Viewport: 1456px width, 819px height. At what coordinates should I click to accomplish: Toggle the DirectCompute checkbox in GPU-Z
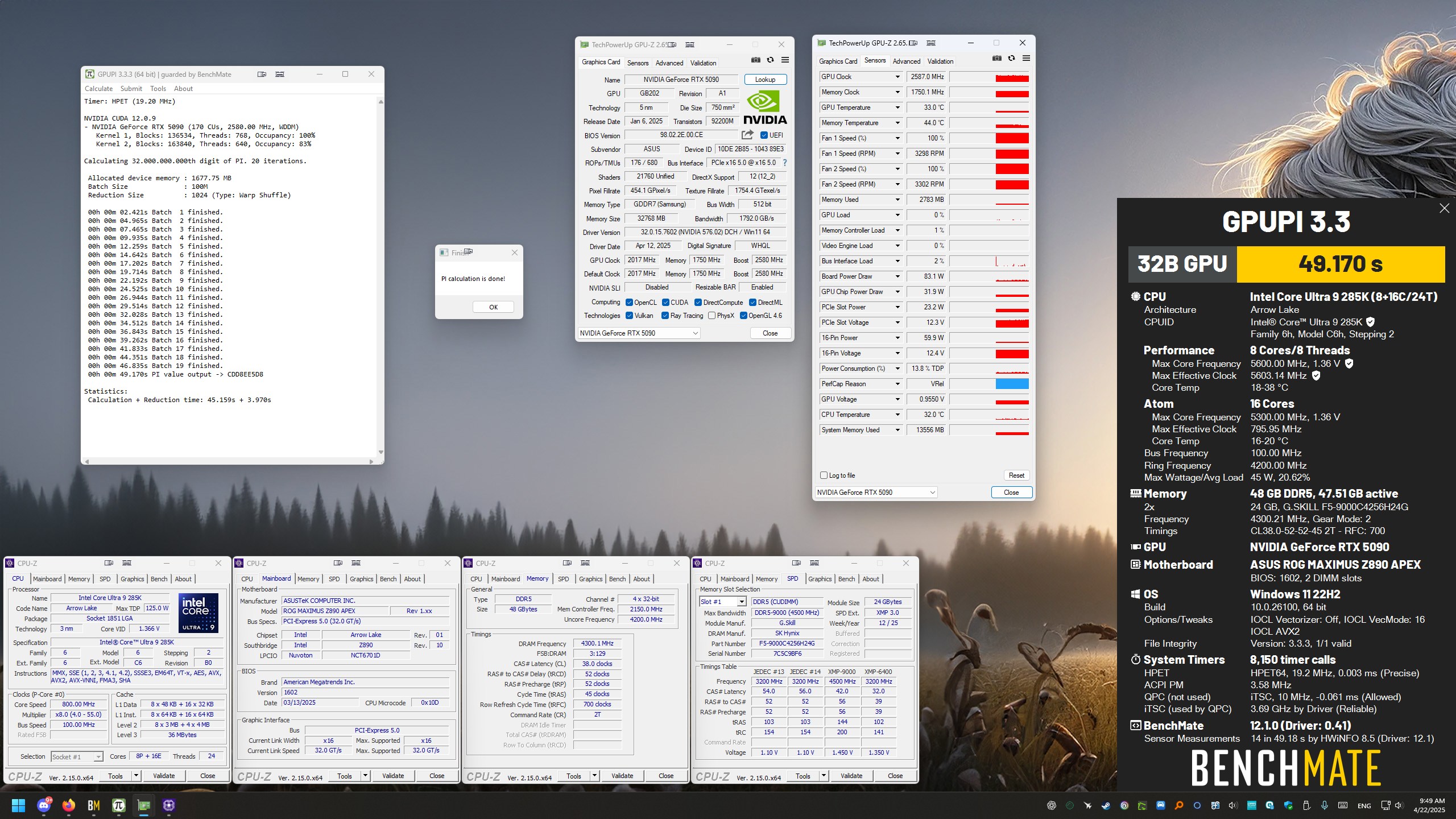[x=698, y=303]
